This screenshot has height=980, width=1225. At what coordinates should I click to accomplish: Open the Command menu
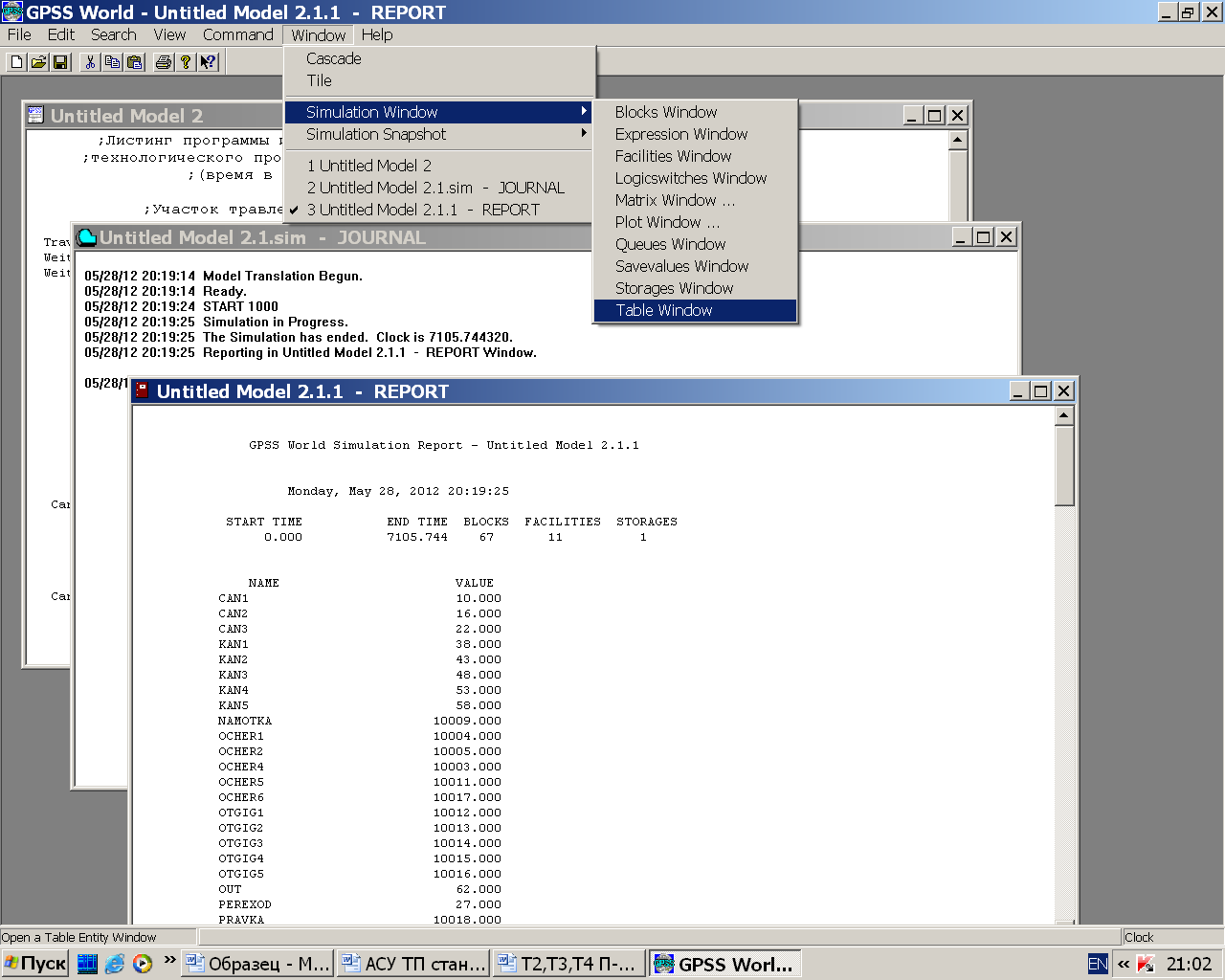tap(238, 34)
